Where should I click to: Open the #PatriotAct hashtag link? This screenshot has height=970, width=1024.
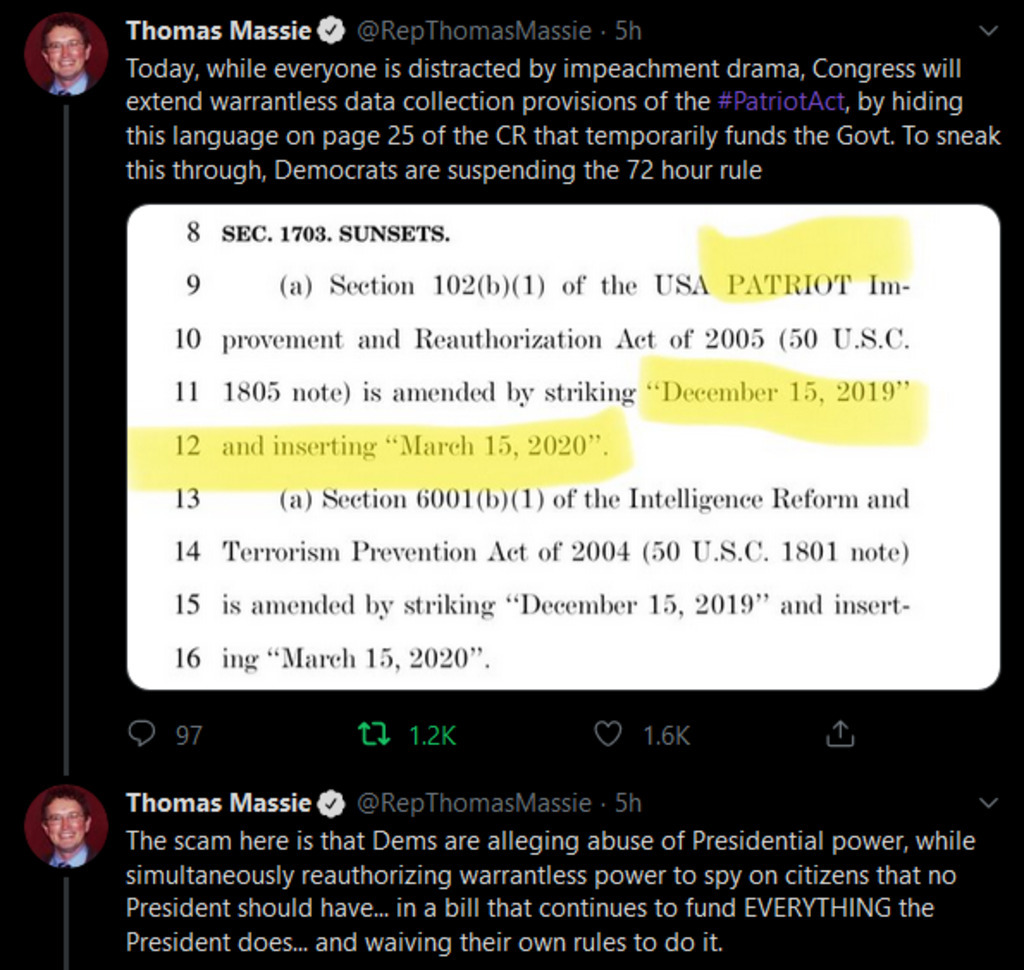[781, 102]
